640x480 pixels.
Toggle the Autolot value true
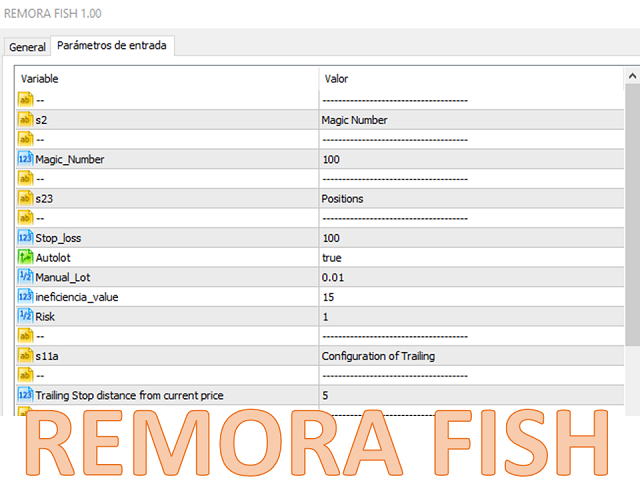click(332, 257)
